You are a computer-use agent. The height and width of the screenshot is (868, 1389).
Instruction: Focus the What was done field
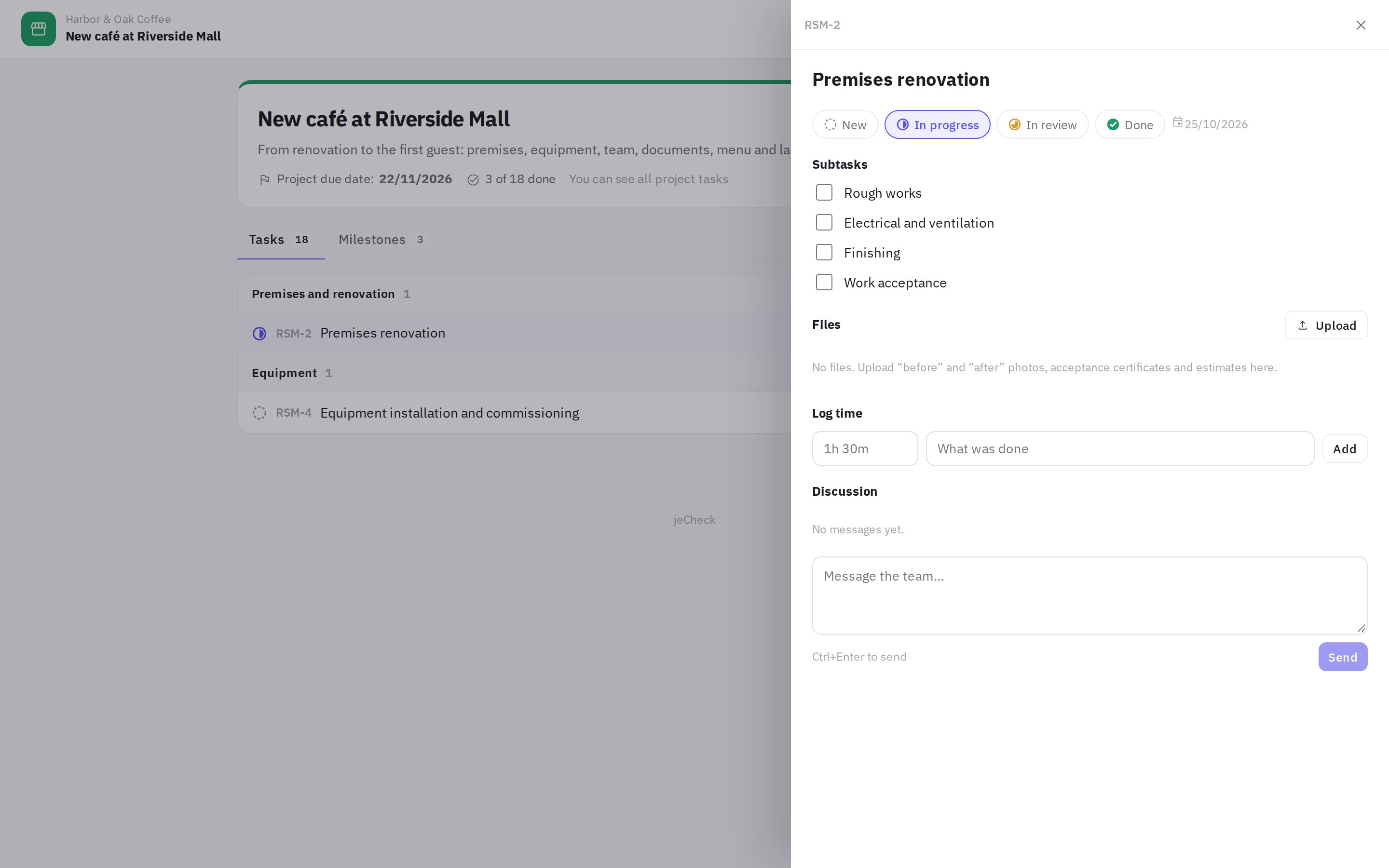click(1119, 449)
